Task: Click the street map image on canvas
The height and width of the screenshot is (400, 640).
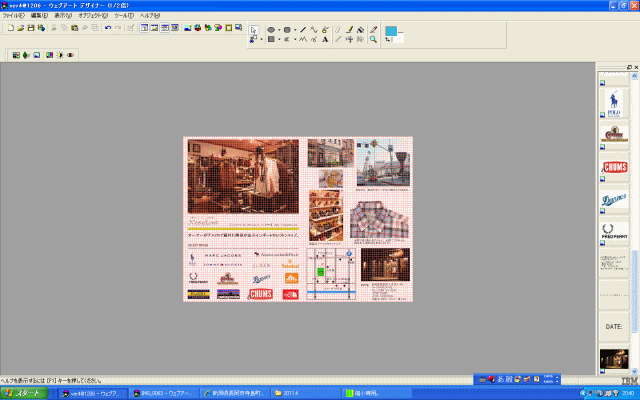Action: (x=331, y=274)
